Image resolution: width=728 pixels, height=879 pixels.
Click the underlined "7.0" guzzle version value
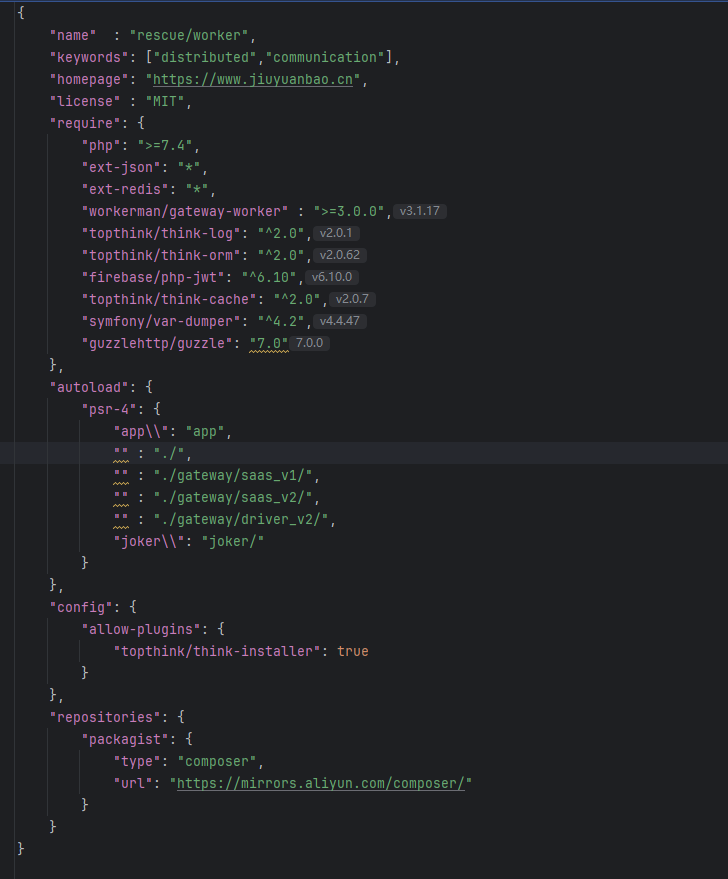[269, 343]
